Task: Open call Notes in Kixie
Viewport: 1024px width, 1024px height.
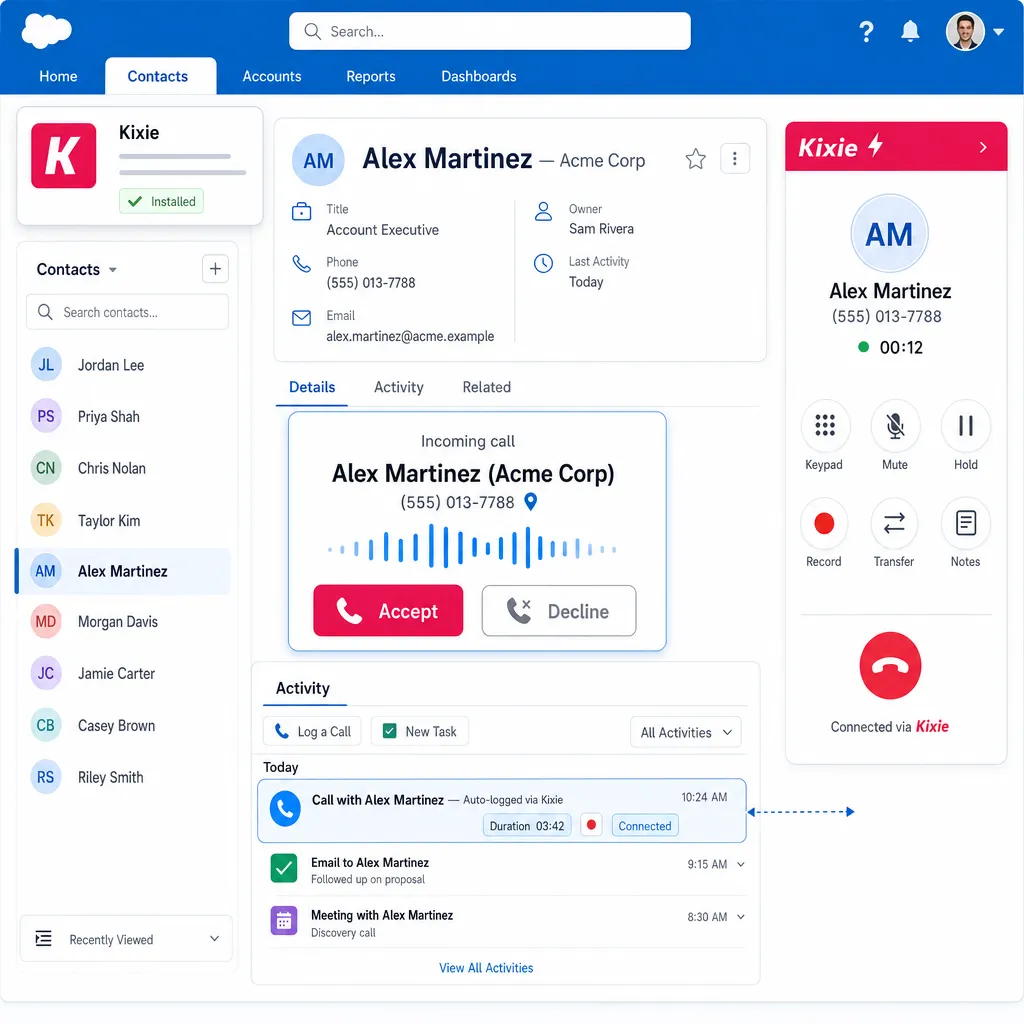Action: 965,523
